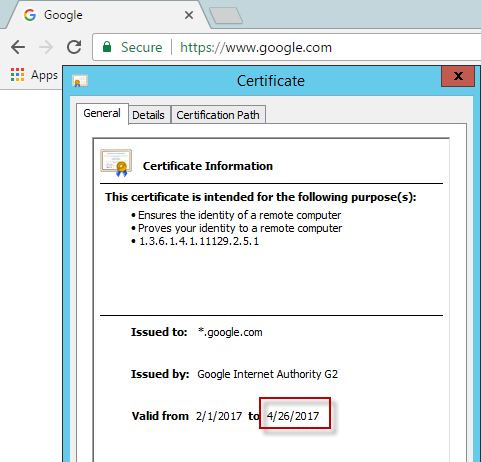Select OID 1.3.6.1.4.1.11129.2.5.1
481x462 pixels.
pos(199,241)
